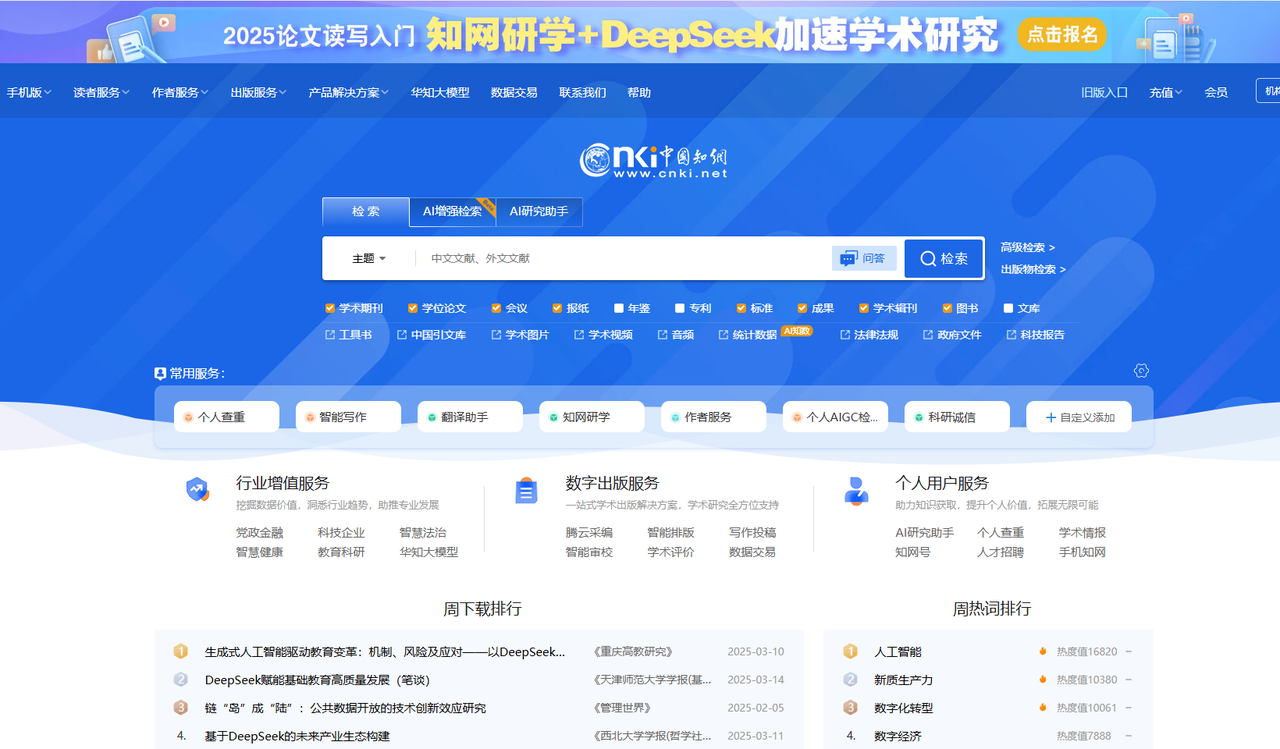The image size is (1280, 749).
Task: Click the 行业增值服务 shield icon
Action: 198,490
